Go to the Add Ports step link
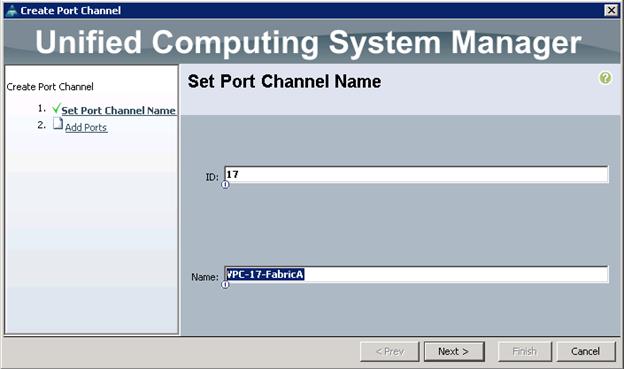The image size is (624, 369). click(86, 127)
